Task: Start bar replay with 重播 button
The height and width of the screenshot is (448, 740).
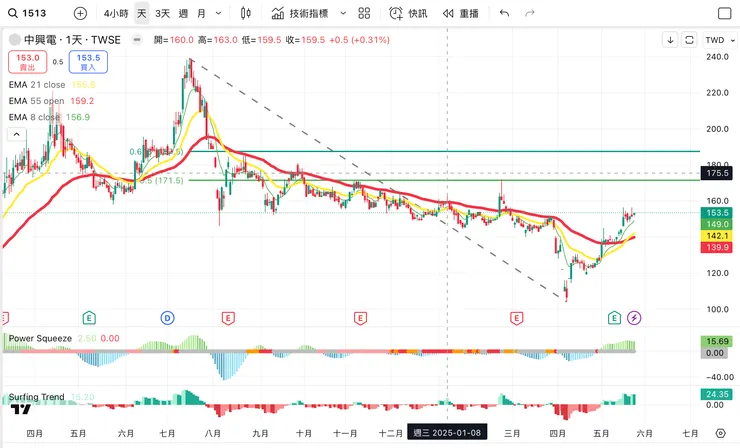Action: tap(461, 13)
